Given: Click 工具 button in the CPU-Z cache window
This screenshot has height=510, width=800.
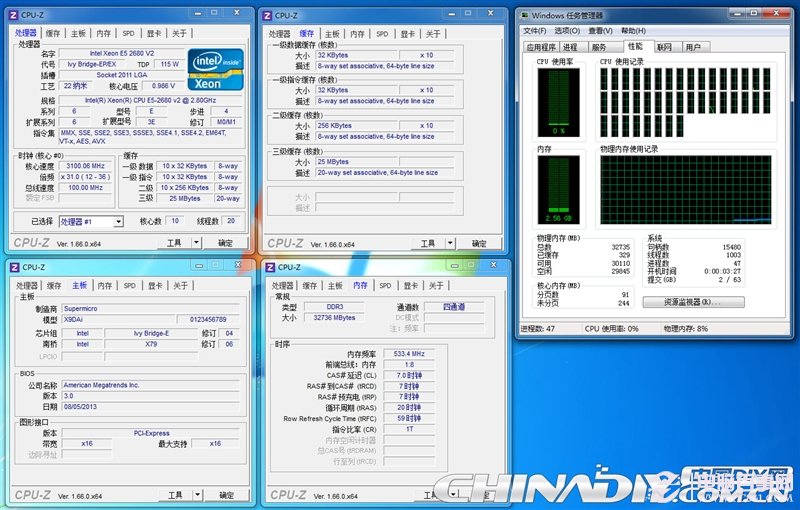Looking at the screenshot, I should tap(428, 243).
